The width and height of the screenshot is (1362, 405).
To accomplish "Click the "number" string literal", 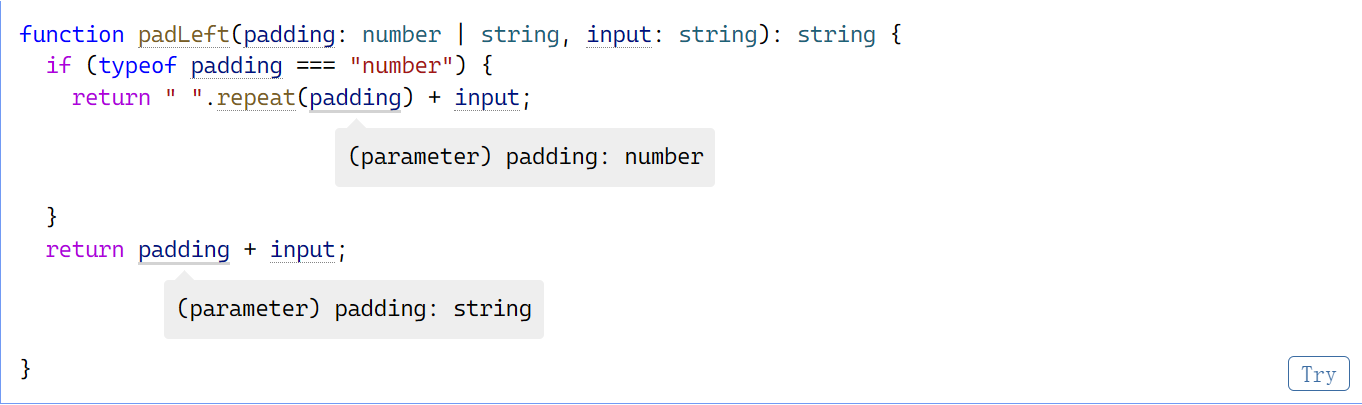I will click(399, 67).
